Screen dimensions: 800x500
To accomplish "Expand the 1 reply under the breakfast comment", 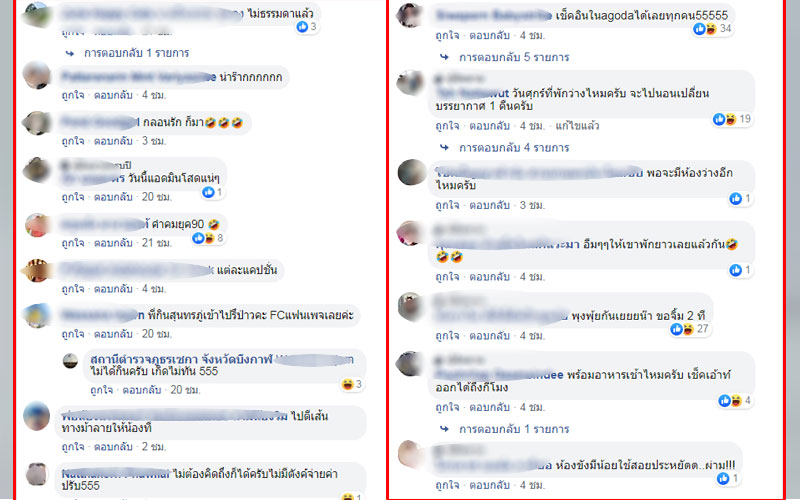I will pos(513,429).
